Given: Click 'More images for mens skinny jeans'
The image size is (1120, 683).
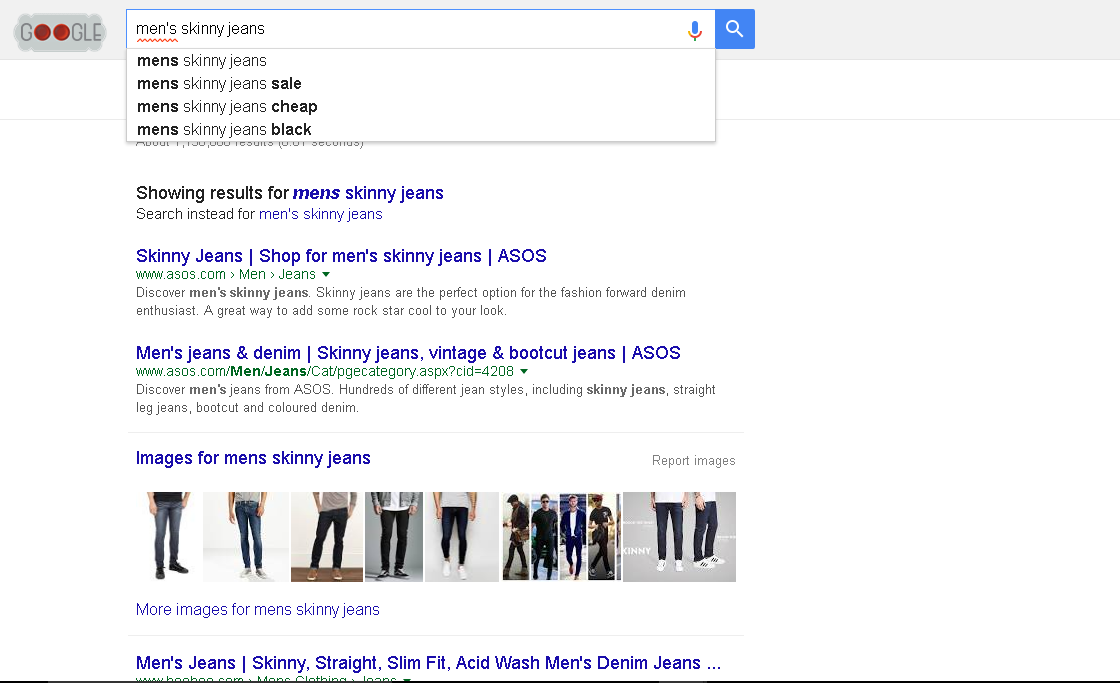Looking at the screenshot, I should (258, 609).
